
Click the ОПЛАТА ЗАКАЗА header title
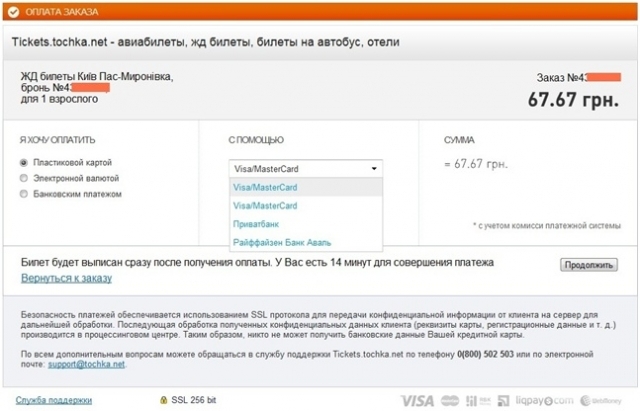tap(62, 12)
